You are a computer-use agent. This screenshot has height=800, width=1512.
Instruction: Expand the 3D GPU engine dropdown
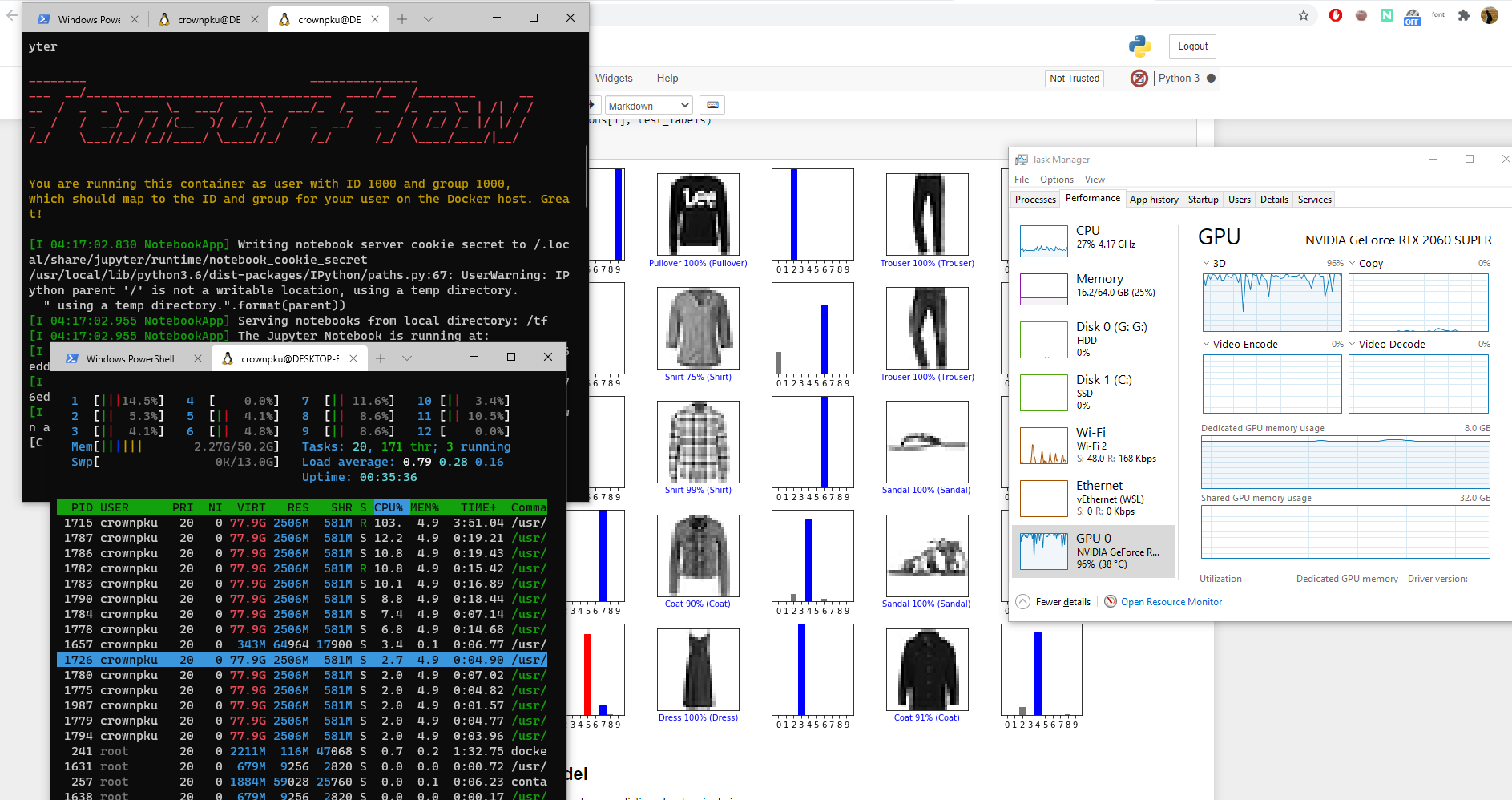[x=1214, y=264]
